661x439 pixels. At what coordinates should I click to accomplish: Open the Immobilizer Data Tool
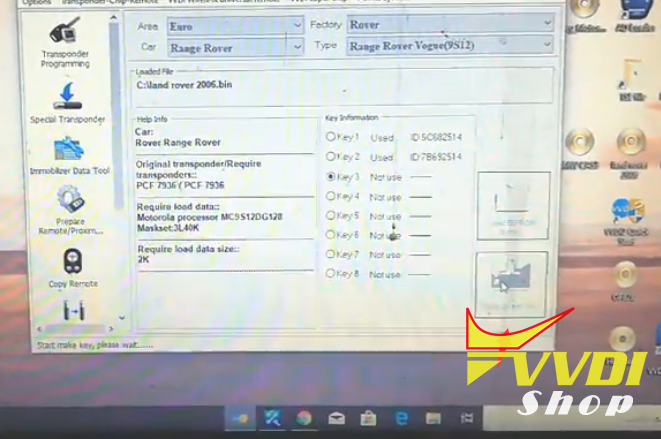70,155
